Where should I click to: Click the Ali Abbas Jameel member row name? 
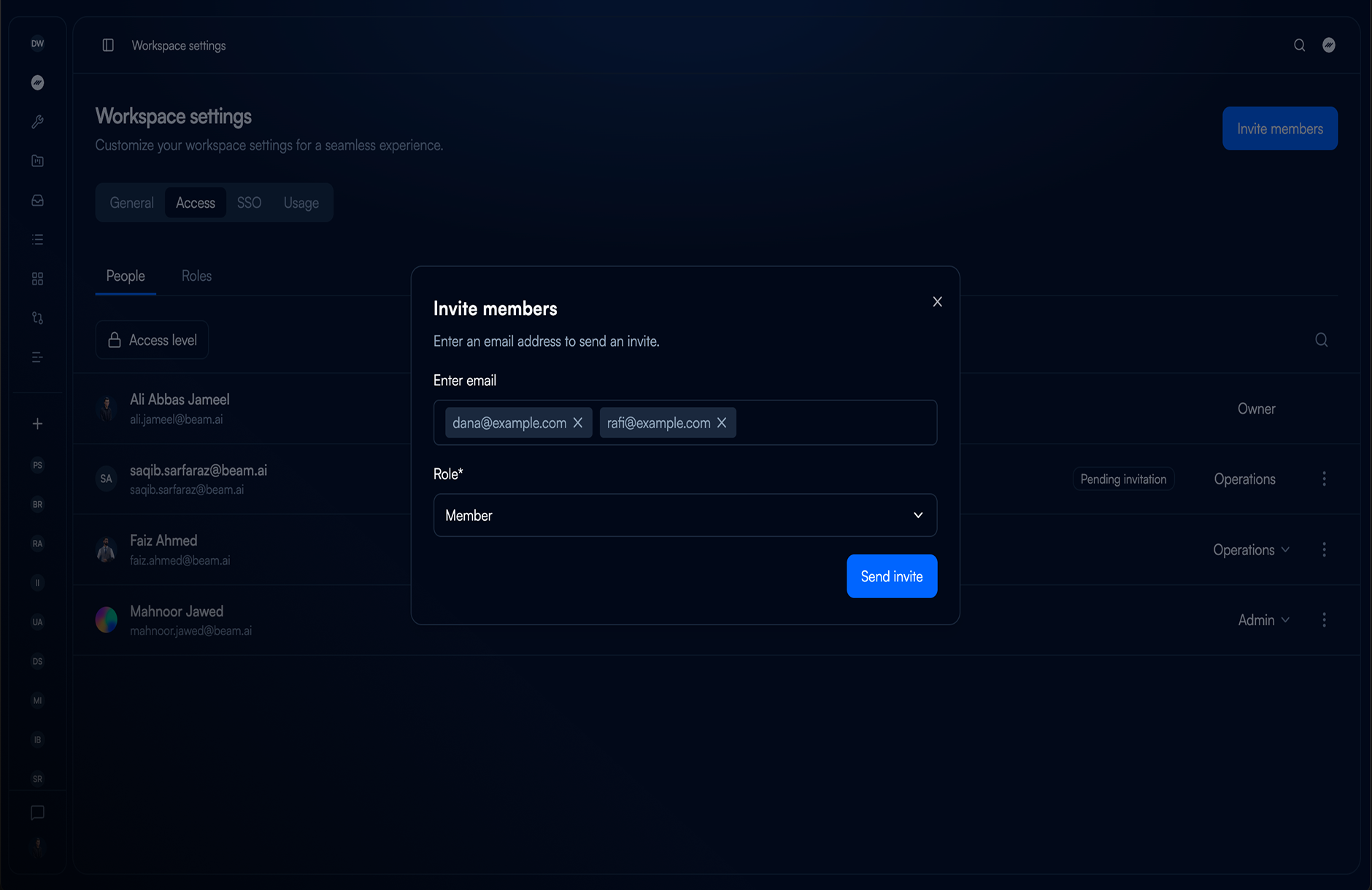[180, 399]
